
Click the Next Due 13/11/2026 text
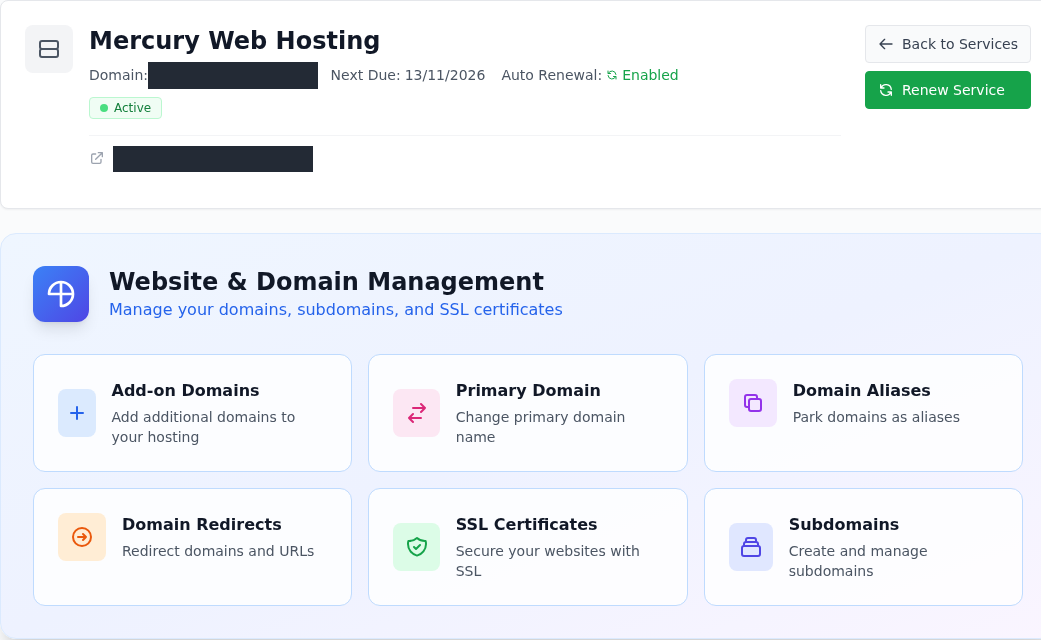point(408,75)
